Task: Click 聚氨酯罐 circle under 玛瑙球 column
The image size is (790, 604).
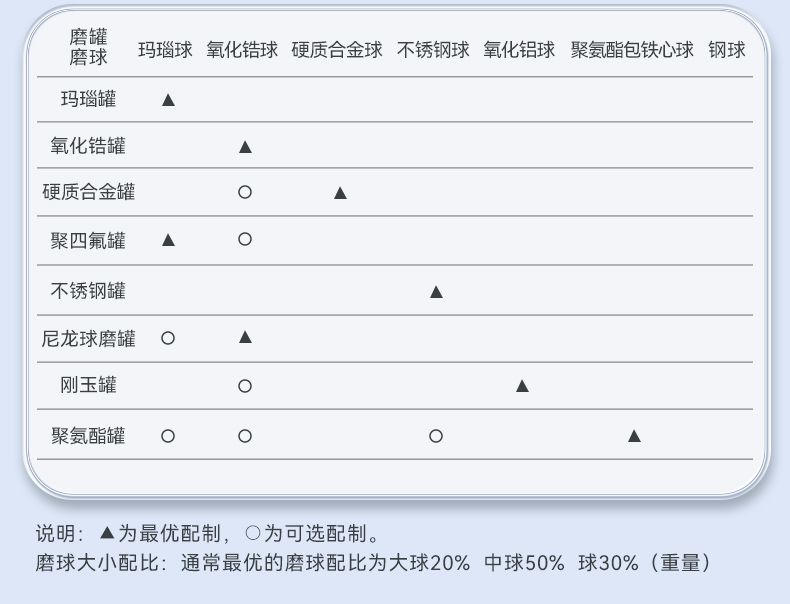Action: click(x=168, y=436)
